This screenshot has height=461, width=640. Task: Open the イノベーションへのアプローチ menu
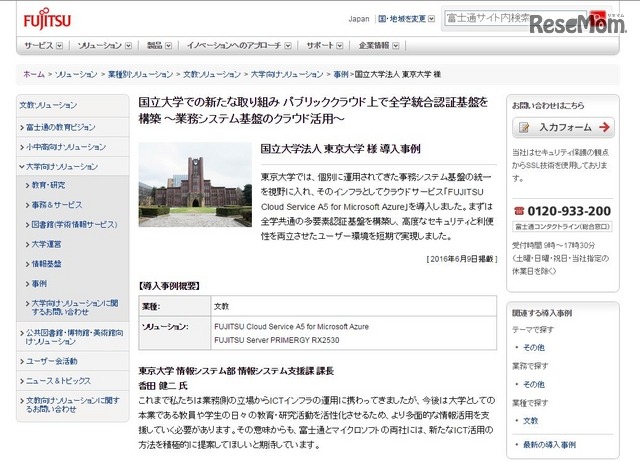[239, 45]
